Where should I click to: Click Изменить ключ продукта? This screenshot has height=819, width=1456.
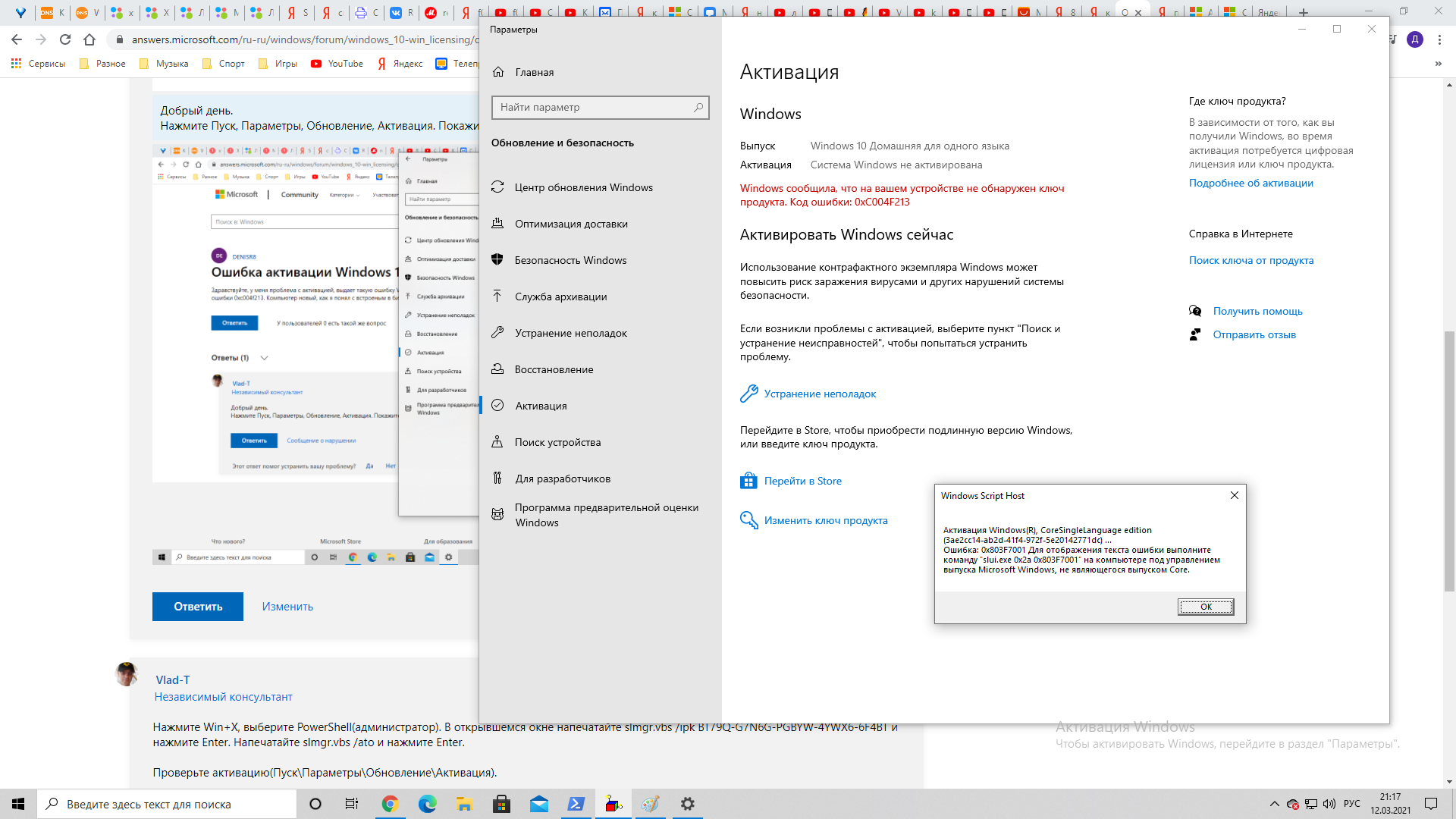click(825, 520)
